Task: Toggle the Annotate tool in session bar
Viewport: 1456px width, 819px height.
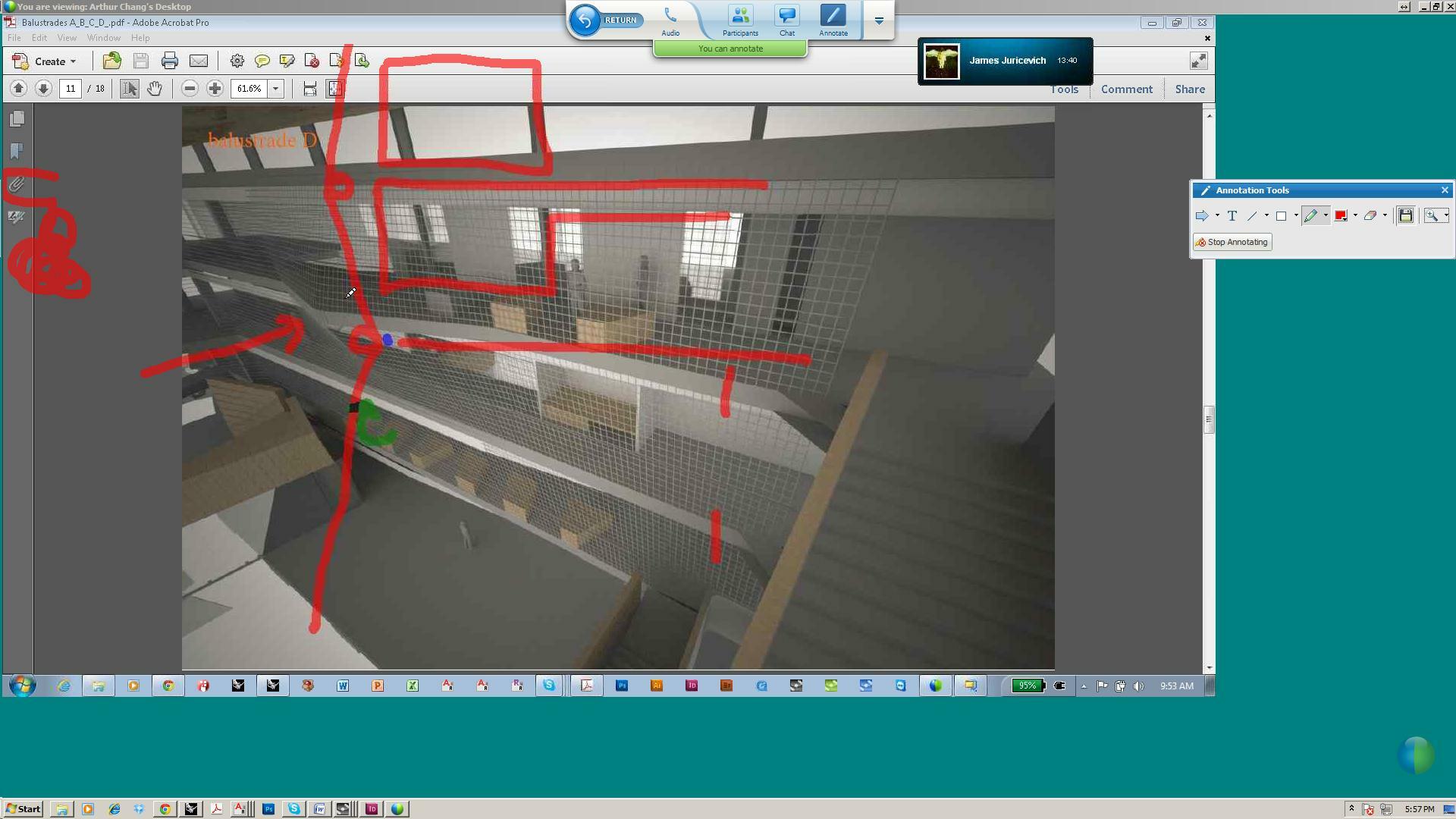Action: [x=833, y=21]
